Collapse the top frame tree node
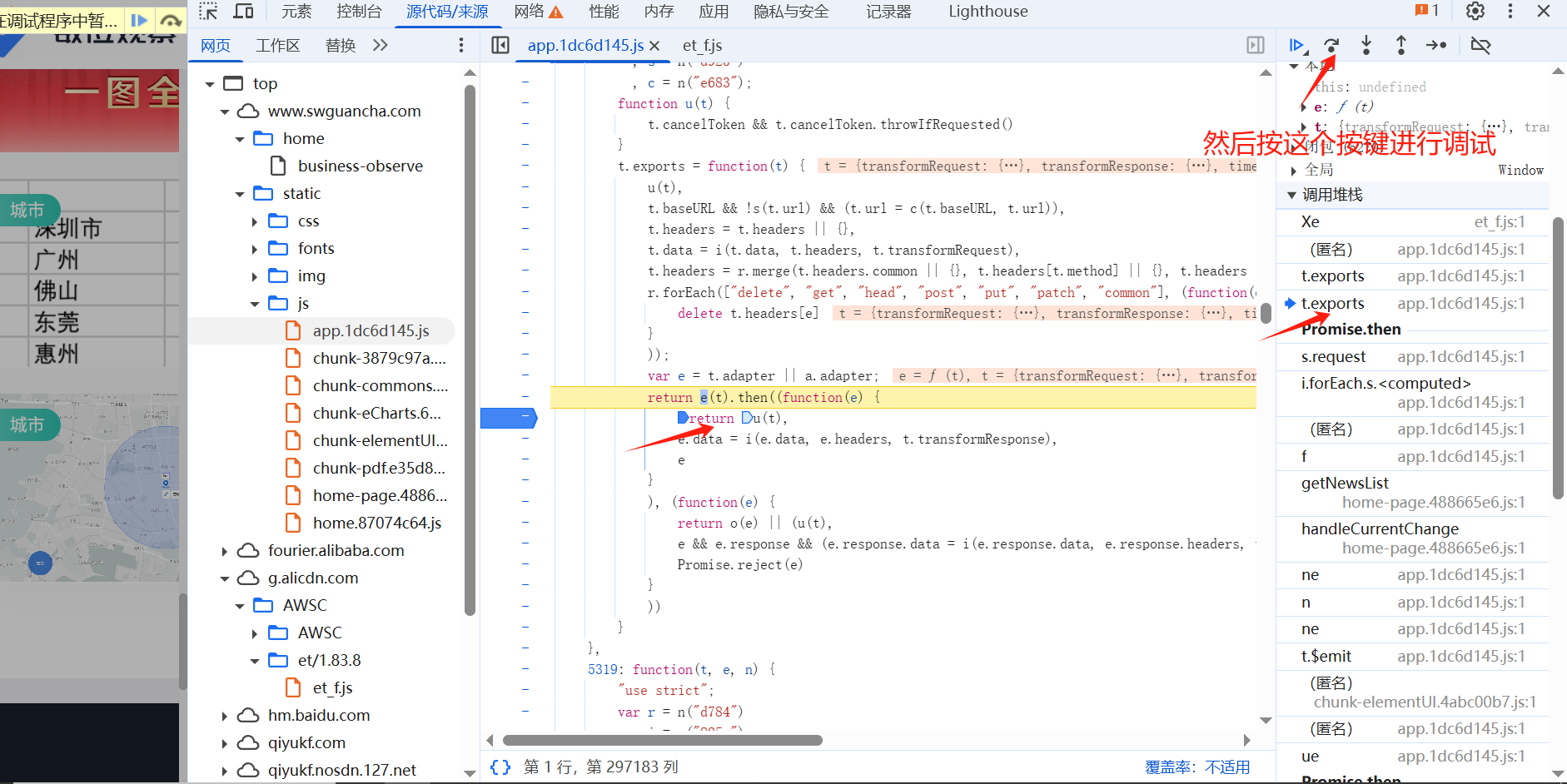Image resolution: width=1567 pixels, height=784 pixels. point(210,84)
